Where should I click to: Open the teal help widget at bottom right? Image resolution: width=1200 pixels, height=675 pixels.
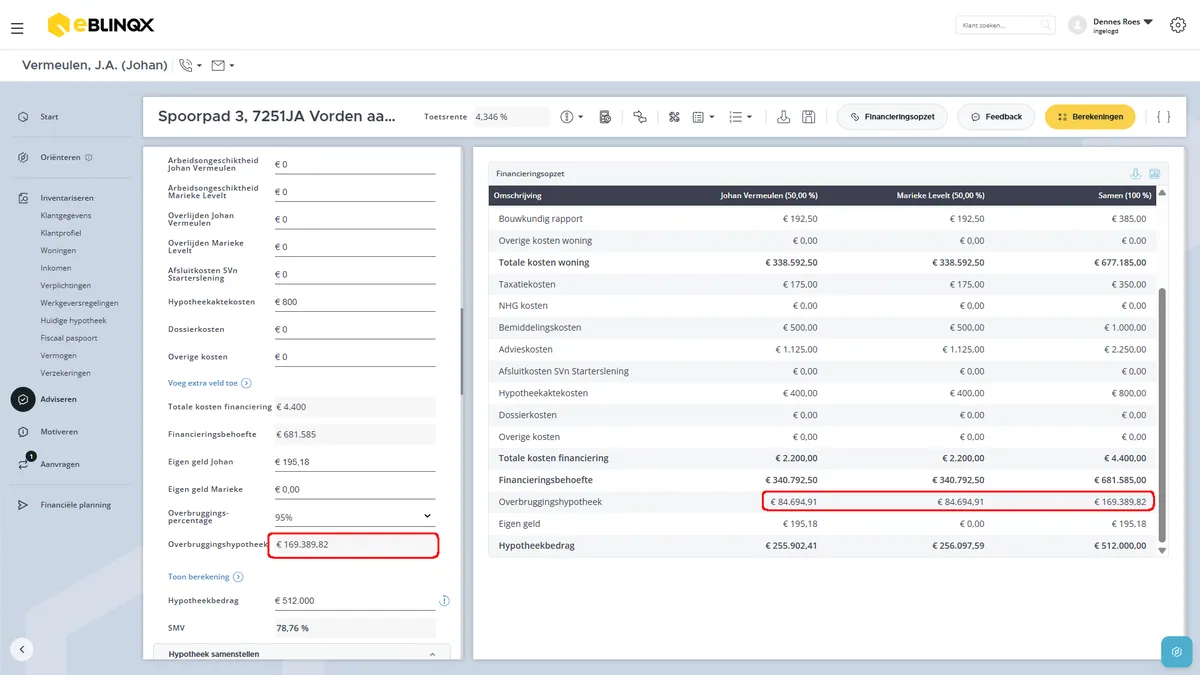pos(1176,651)
